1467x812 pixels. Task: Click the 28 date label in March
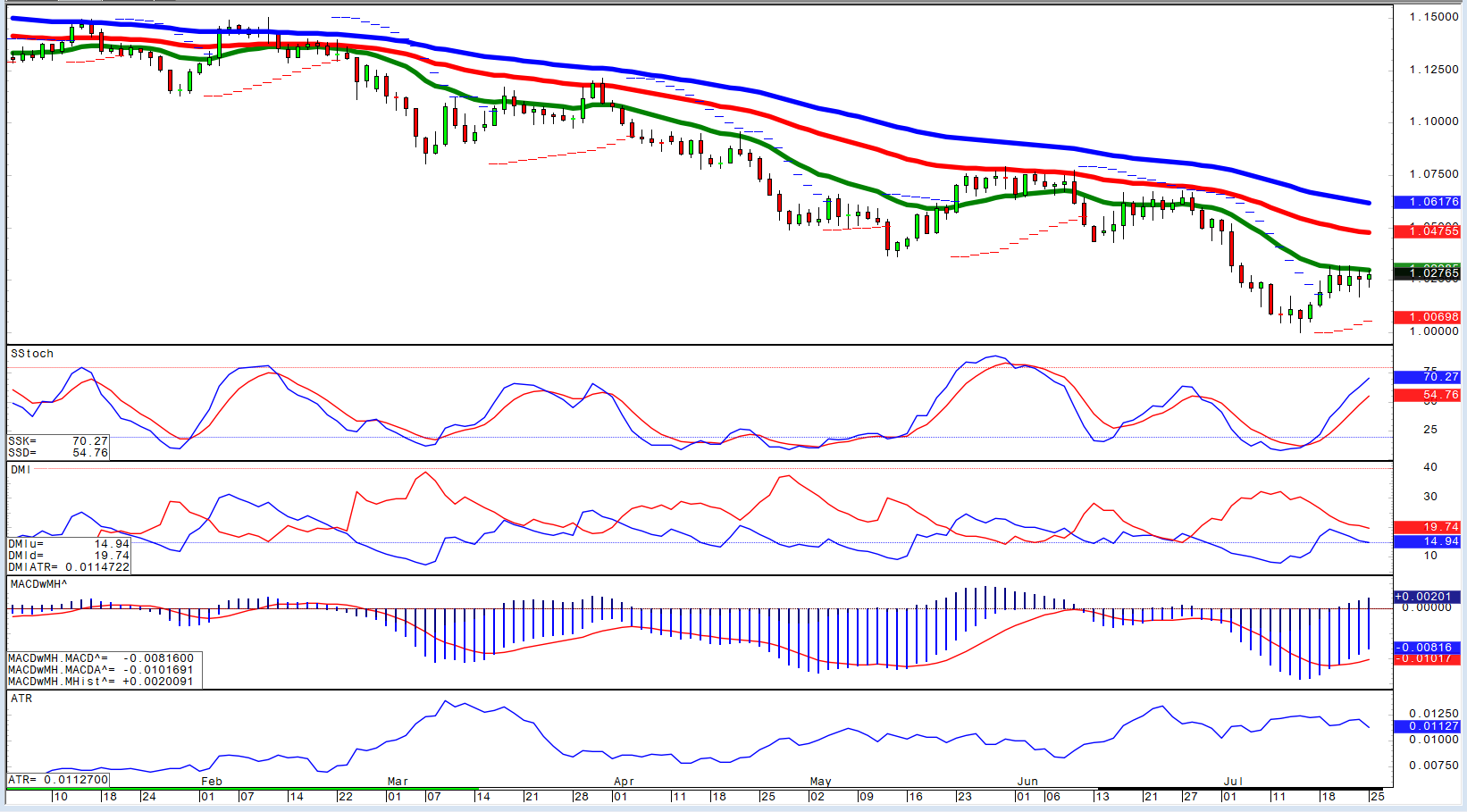pyautogui.click(x=581, y=796)
